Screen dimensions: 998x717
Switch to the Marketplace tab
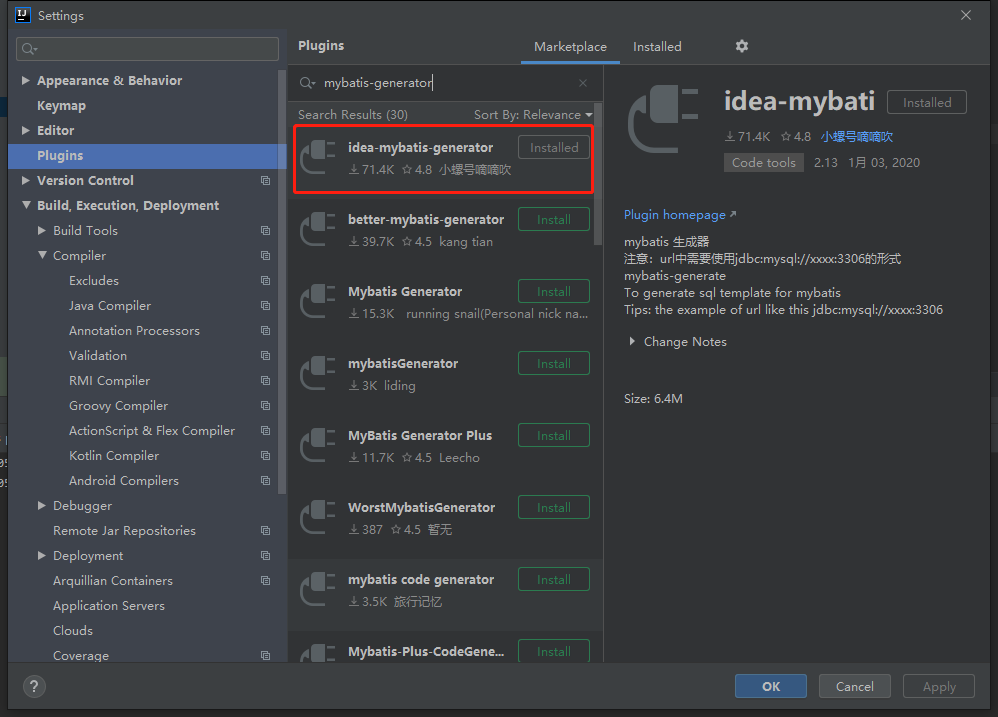[570, 47]
